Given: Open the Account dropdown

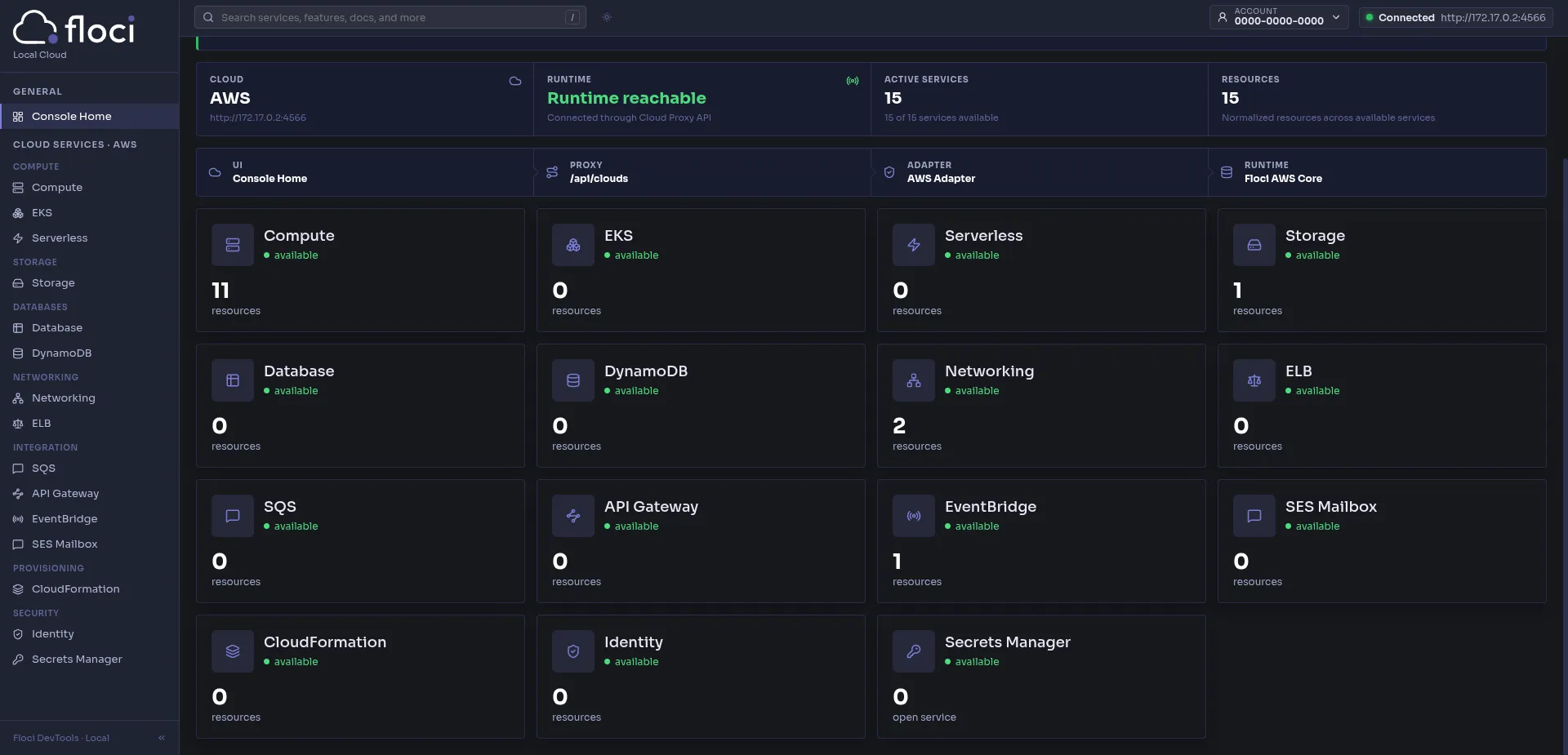Looking at the screenshot, I should point(1278,17).
